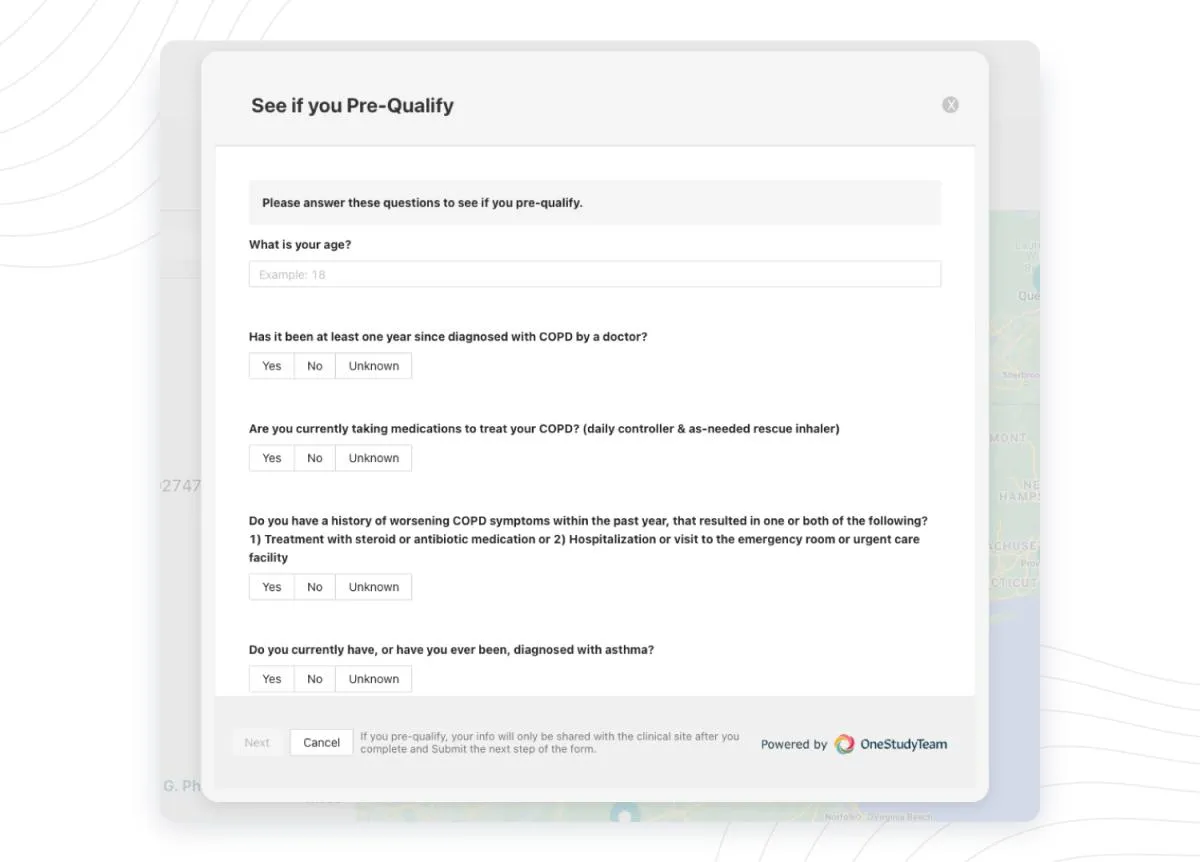Select Yes for worsening COPD symptoms history
The height and width of the screenshot is (862, 1200).
pyautogui.click(x=270, y=586)
